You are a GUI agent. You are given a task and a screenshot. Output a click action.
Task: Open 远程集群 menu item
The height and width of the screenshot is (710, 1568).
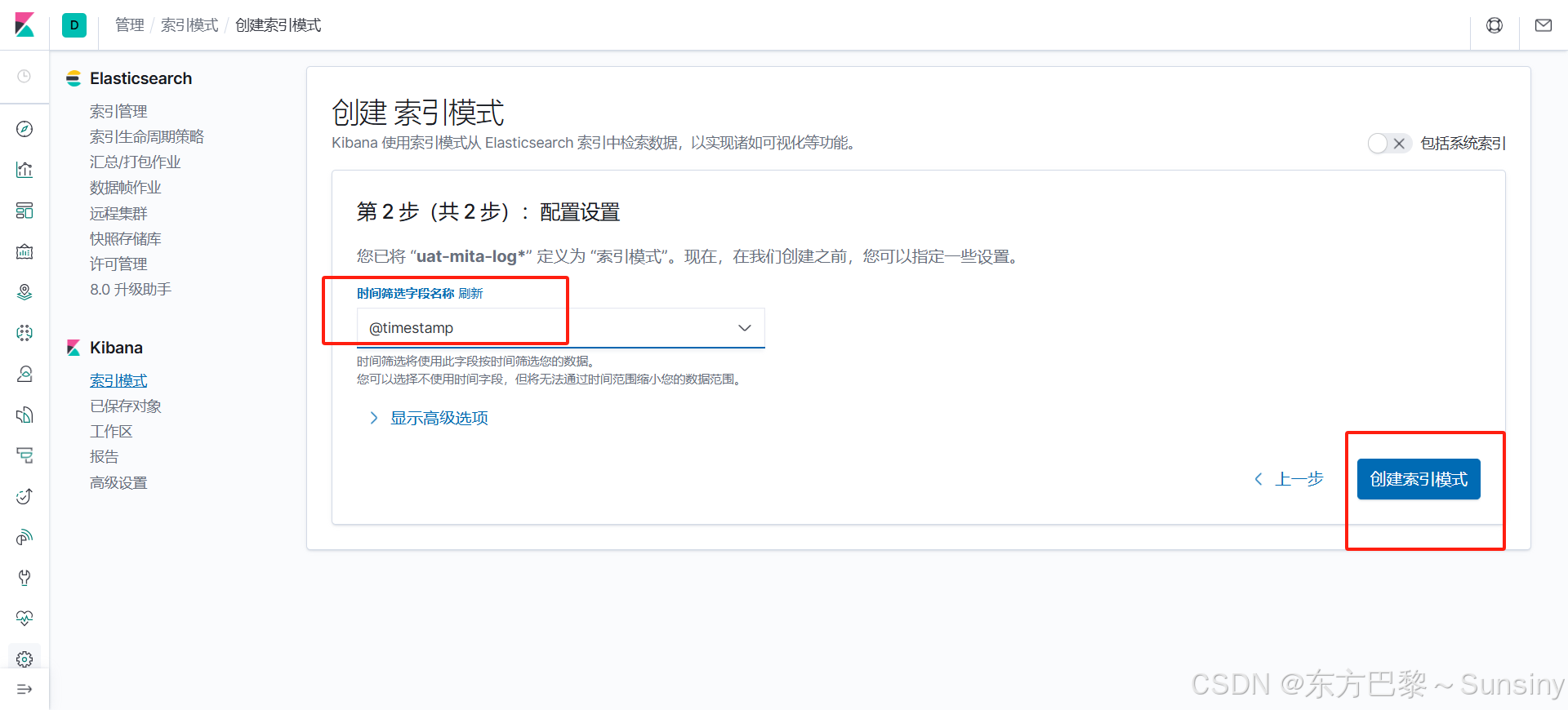(x=118, y=213)
